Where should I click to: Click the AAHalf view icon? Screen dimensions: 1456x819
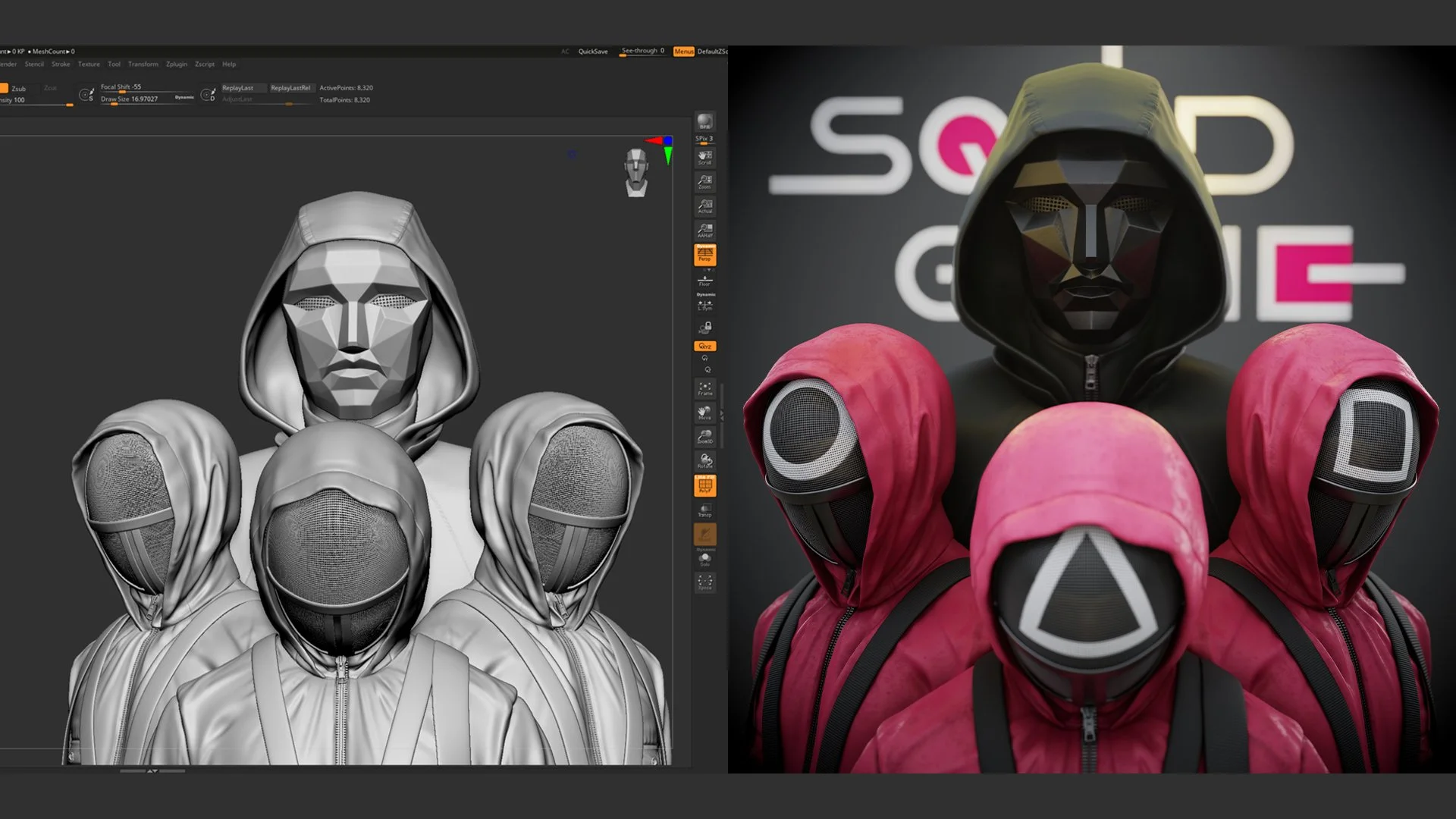pyautogui.click(x=704, y=231)
